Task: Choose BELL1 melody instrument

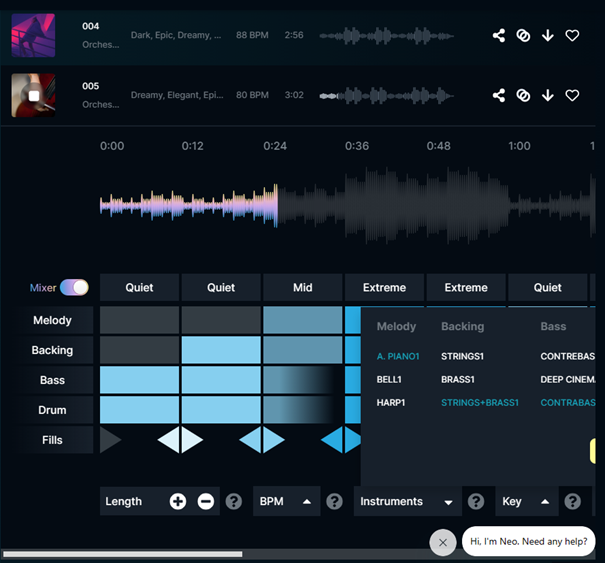Action: click(x=389, y=380)
